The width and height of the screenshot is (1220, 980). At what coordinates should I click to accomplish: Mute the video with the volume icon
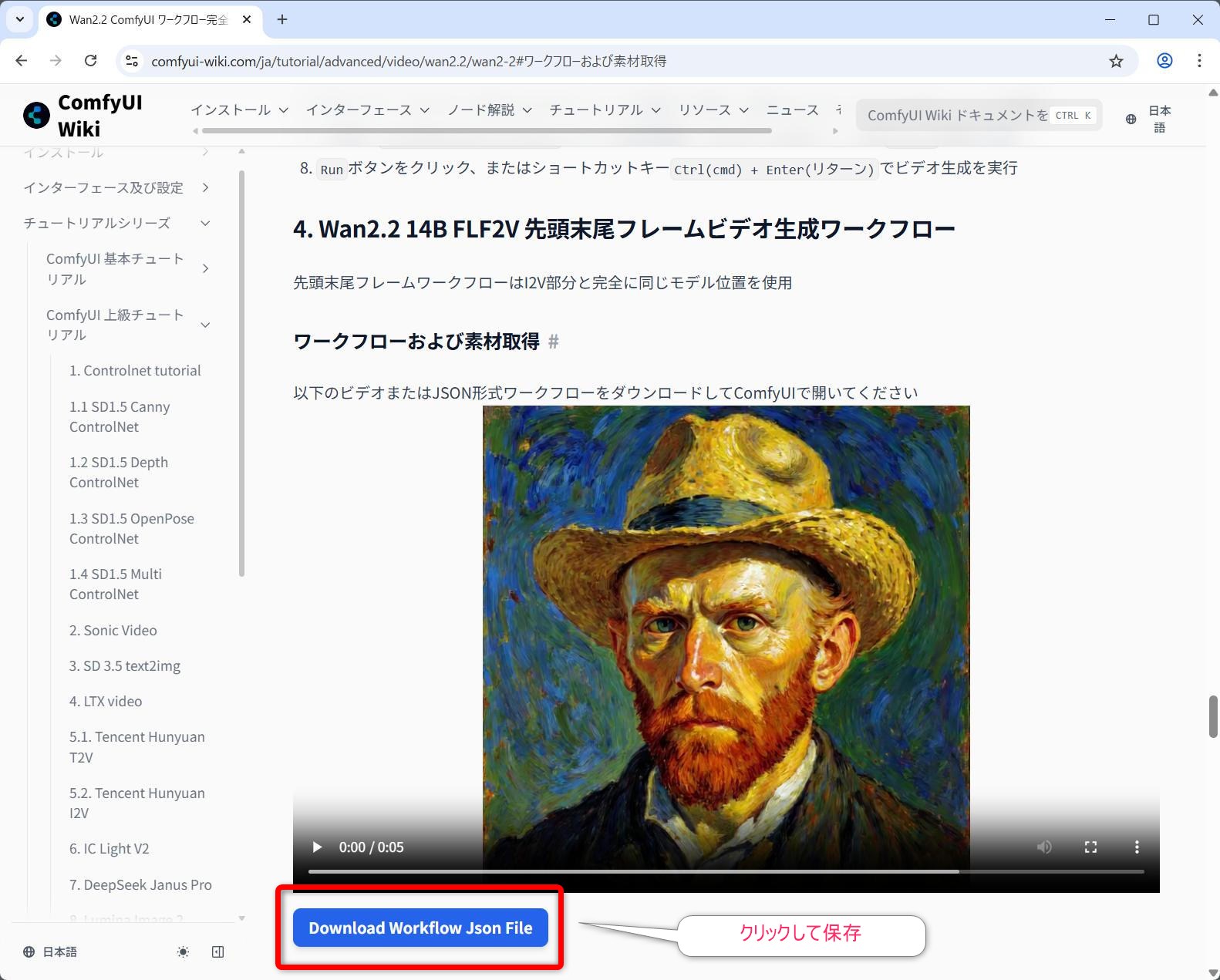pos(1044,847)
